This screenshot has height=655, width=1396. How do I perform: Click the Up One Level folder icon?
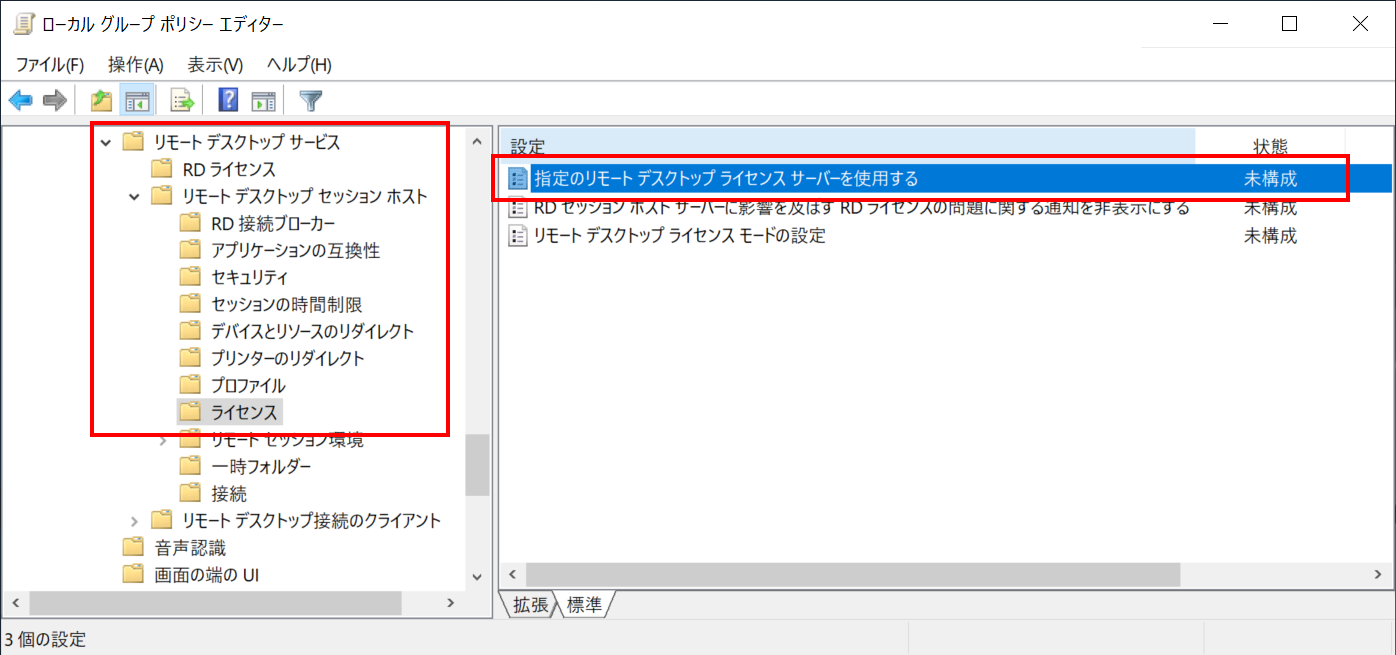(x=98, y=99)
